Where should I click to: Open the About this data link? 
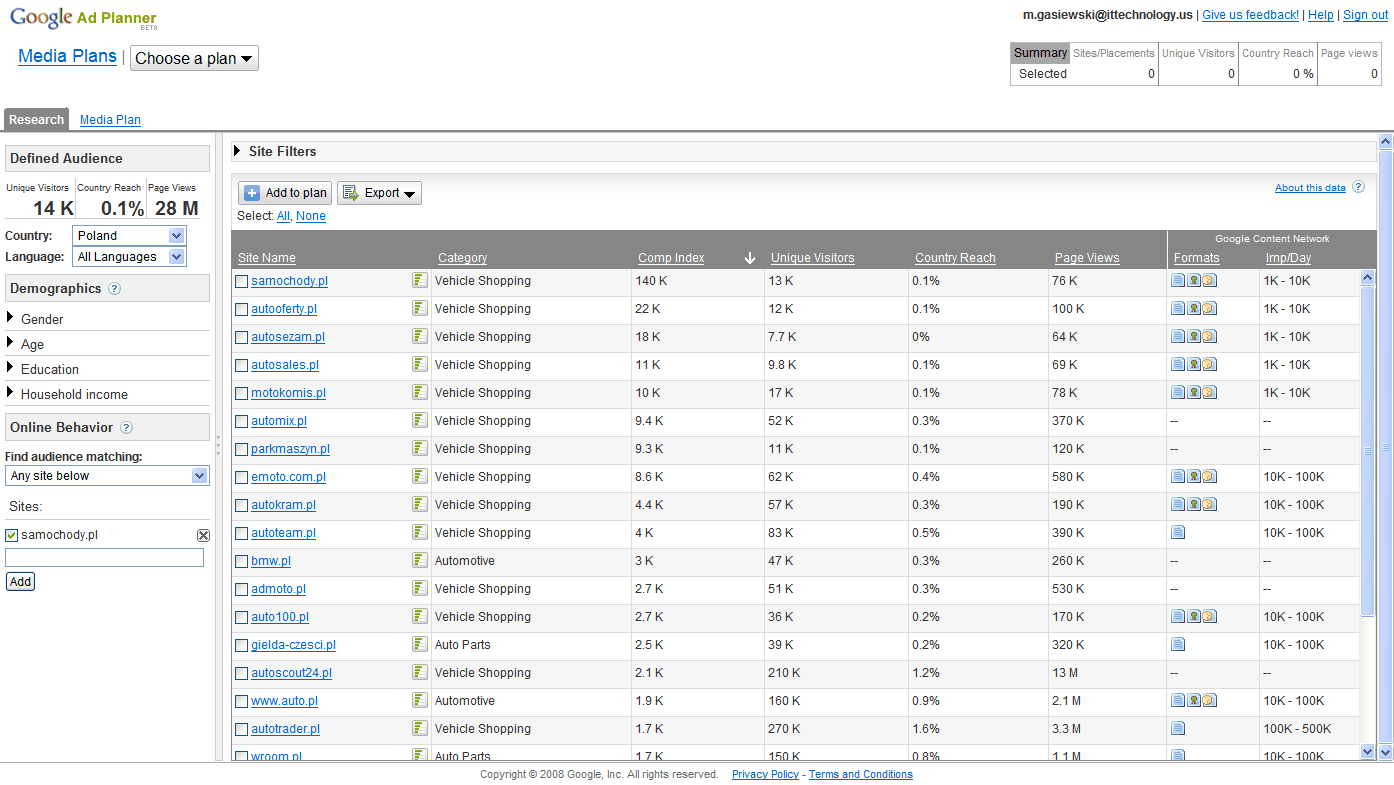pos(1310,188)
